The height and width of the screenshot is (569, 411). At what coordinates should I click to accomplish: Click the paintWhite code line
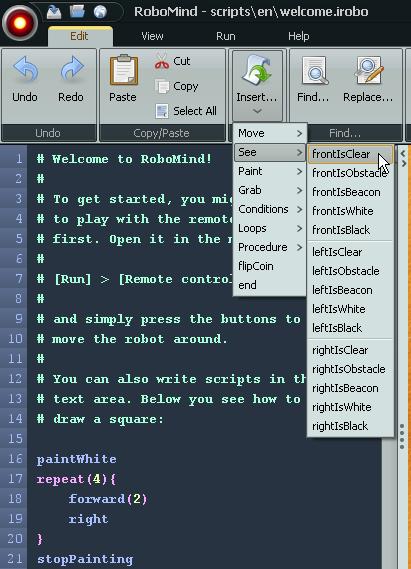click(77, 459)
